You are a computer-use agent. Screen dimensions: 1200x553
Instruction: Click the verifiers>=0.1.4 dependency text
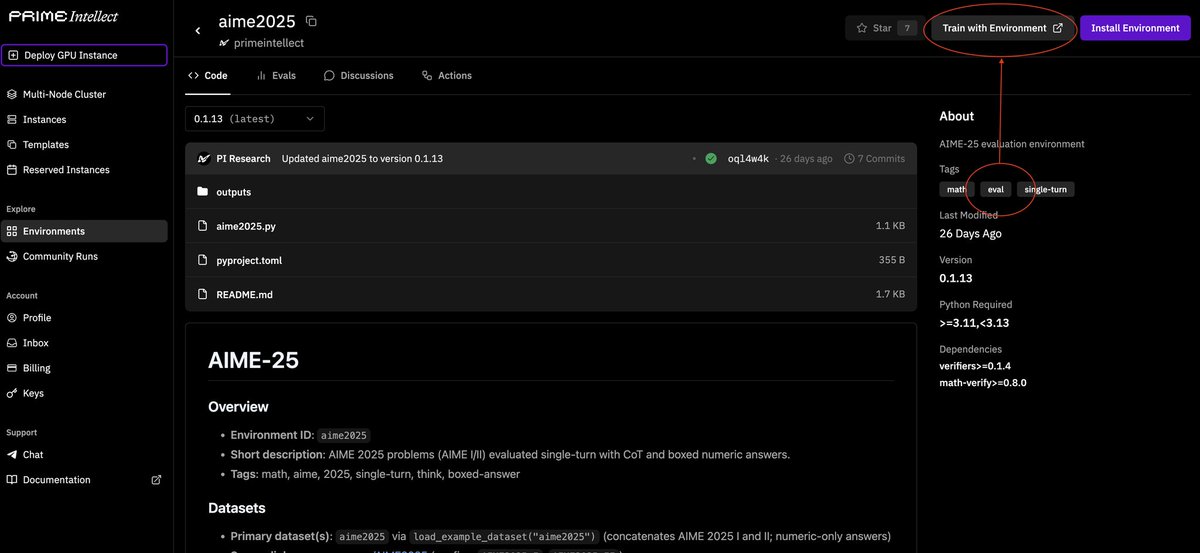[x=975, y=366]
